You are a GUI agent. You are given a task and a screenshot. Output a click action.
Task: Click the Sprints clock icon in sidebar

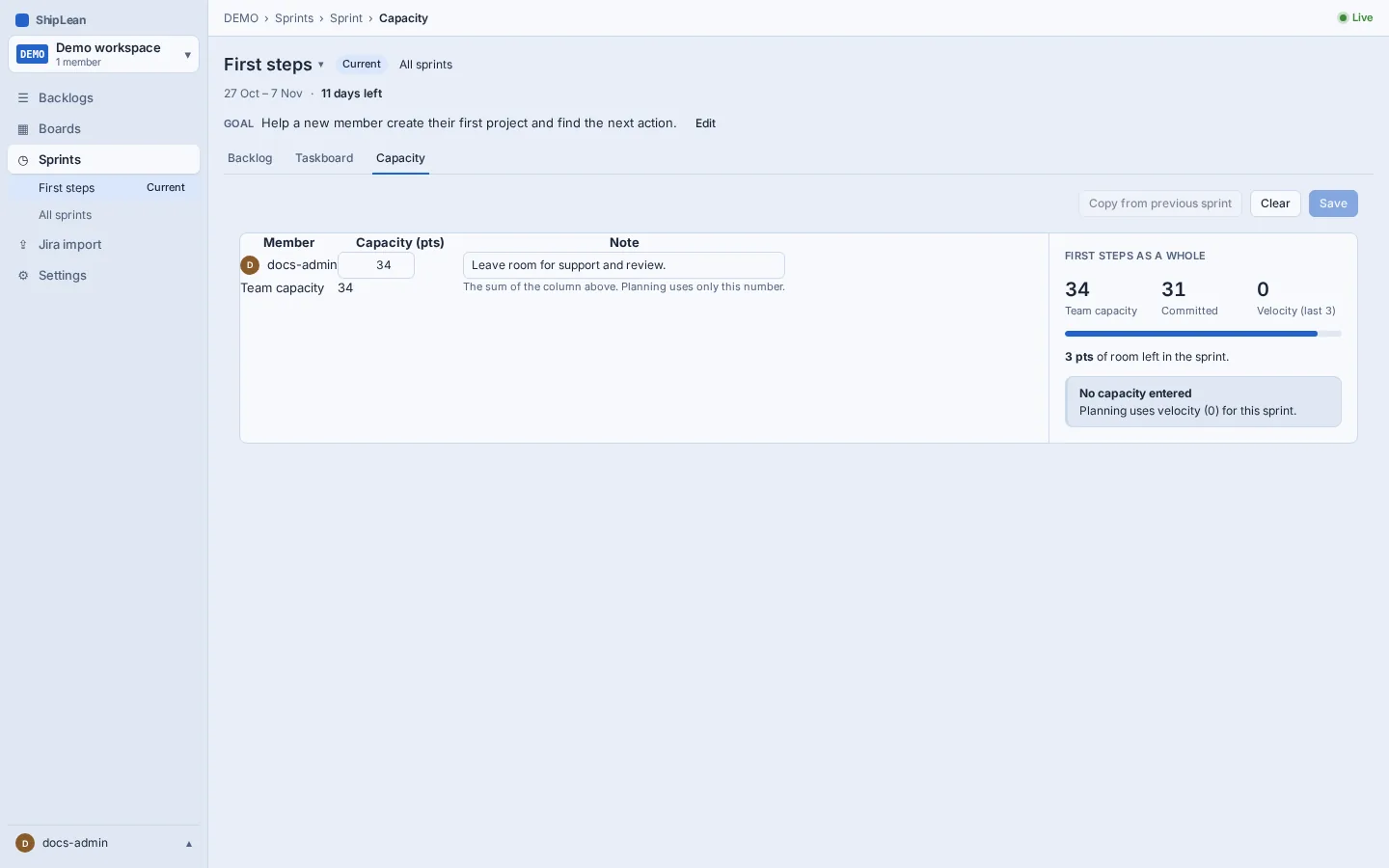pos(23,160)
